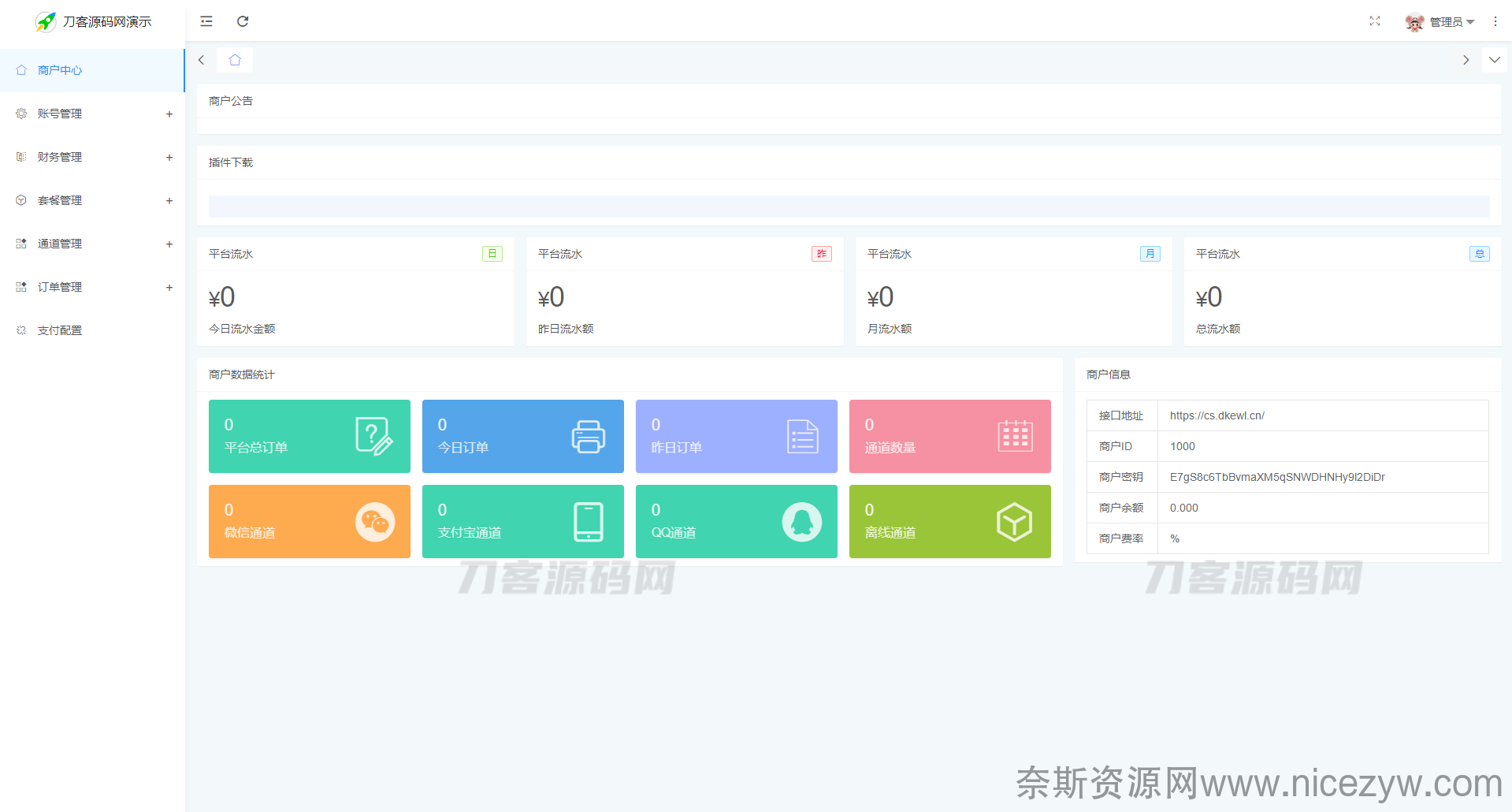The width and height of the screenshot is (1512, 812).
Task: Click the 今日流水金额 label
Action: (242, 329)
